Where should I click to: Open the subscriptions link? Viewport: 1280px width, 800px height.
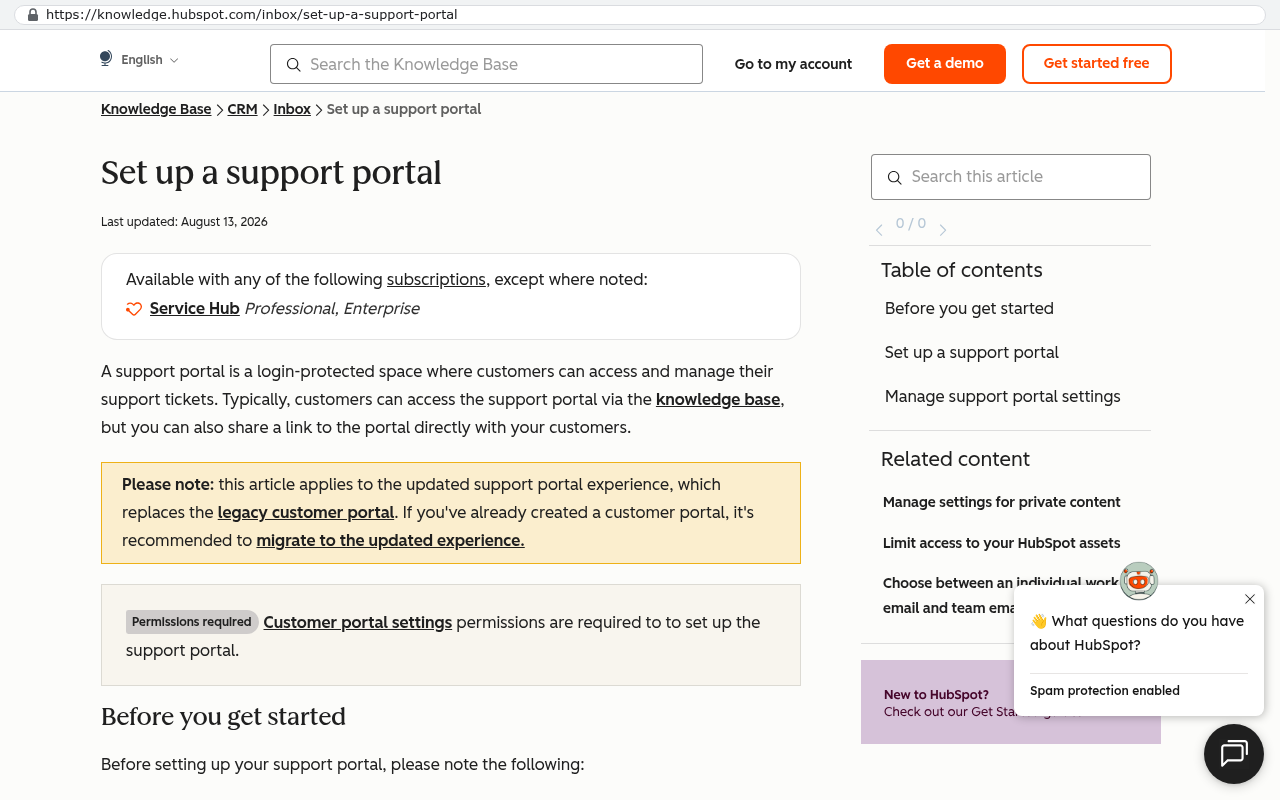point(436,279)
